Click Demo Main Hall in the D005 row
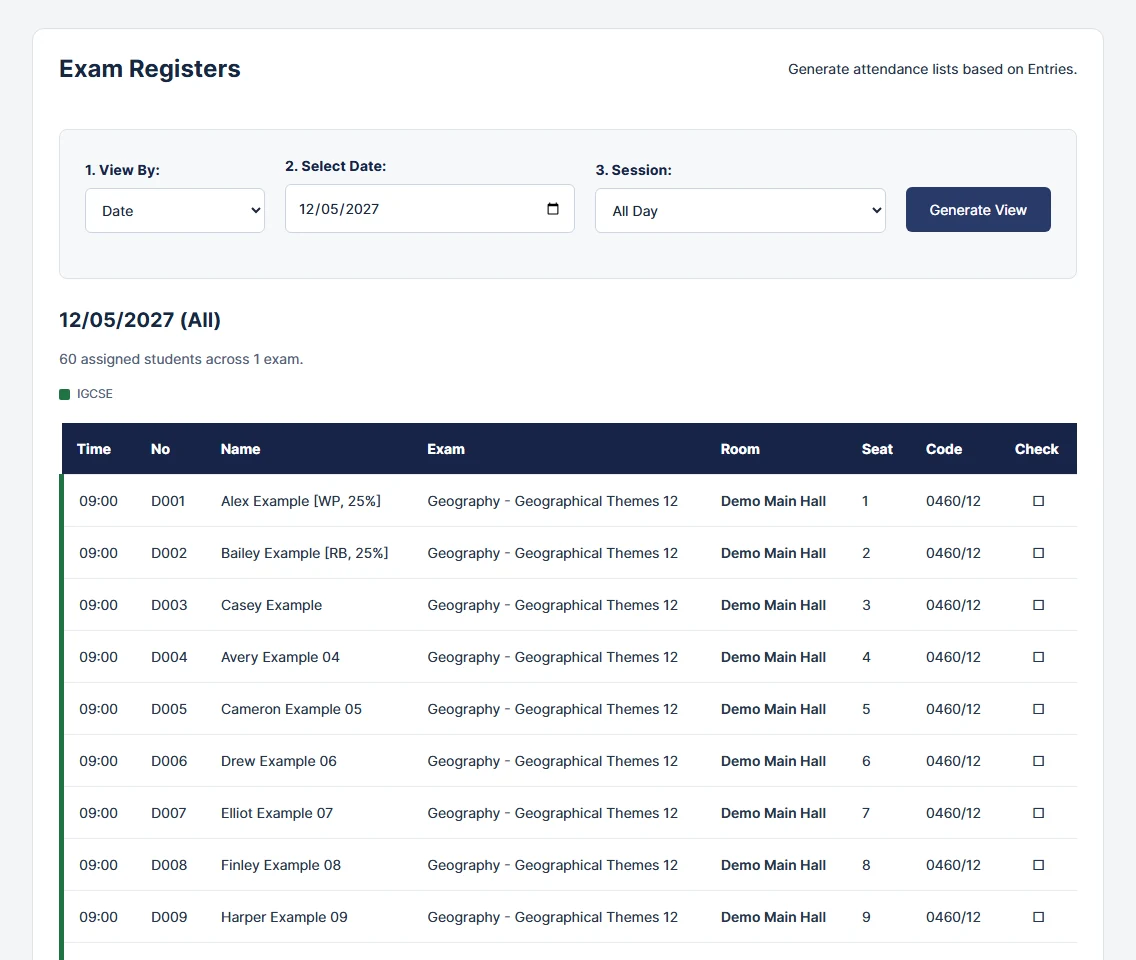This screenshot has width=1136, height=960. click(x=773, y=709)
